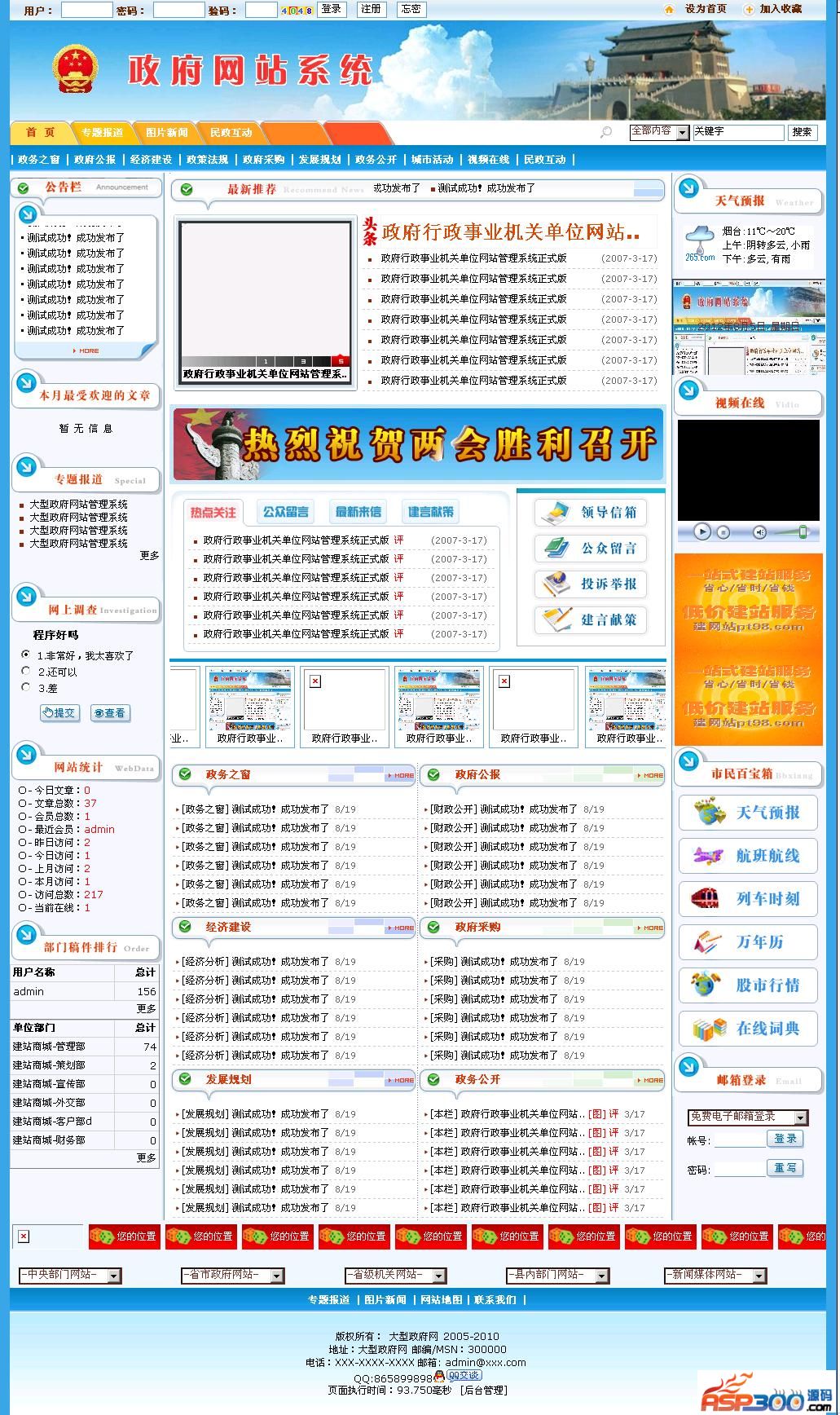Open the 头条 政府行政事业机关单位网站 headline

(509, 232)
